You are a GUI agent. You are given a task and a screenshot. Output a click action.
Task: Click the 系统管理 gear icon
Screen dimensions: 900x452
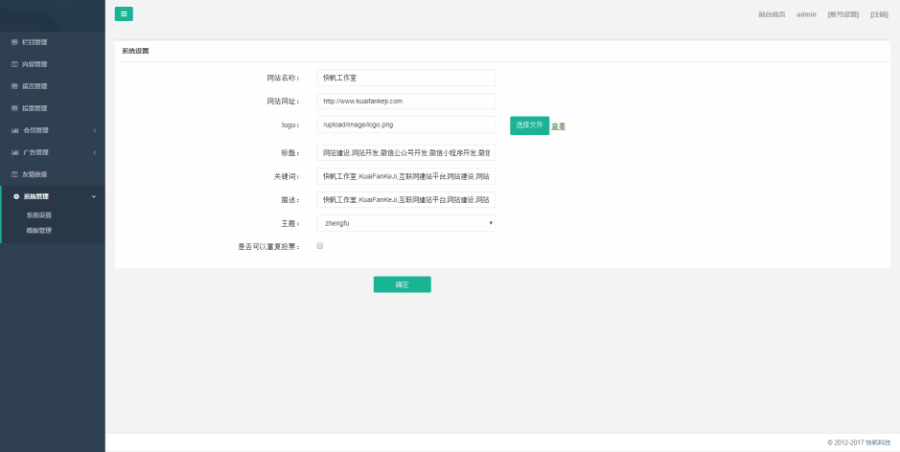16,196
